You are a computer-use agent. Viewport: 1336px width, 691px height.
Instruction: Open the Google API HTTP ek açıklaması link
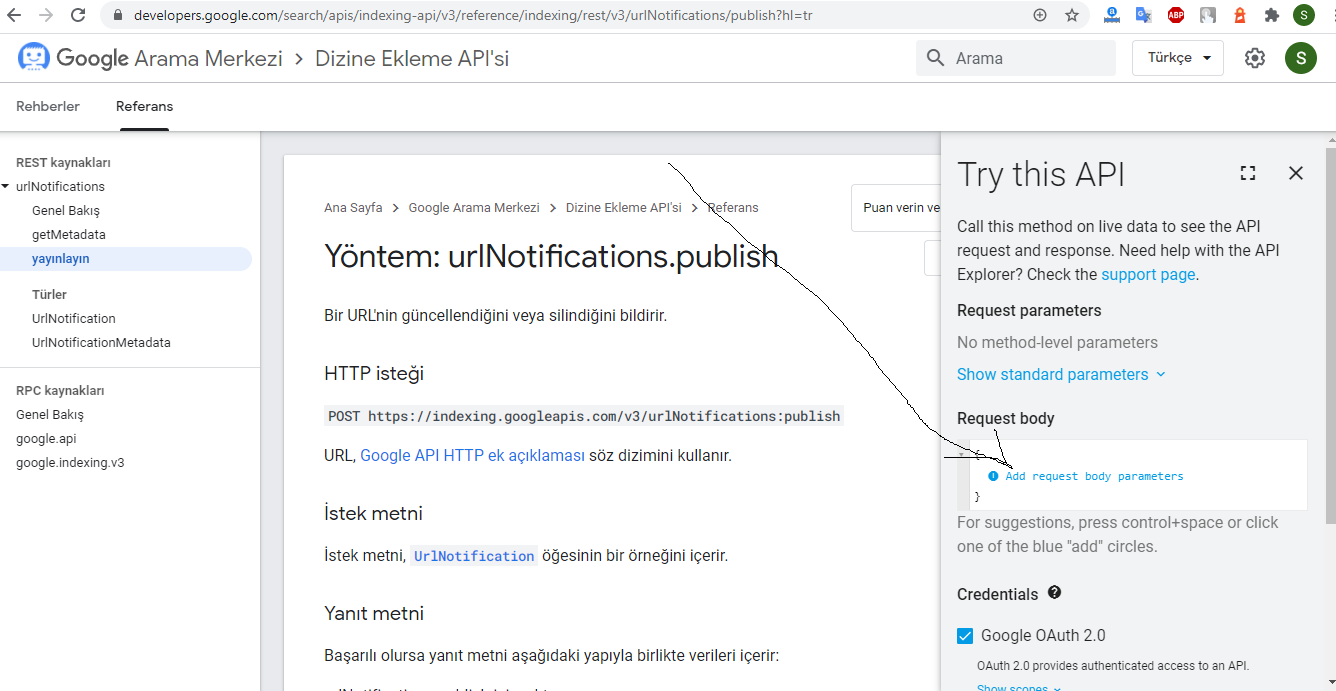tap(472, 455)
